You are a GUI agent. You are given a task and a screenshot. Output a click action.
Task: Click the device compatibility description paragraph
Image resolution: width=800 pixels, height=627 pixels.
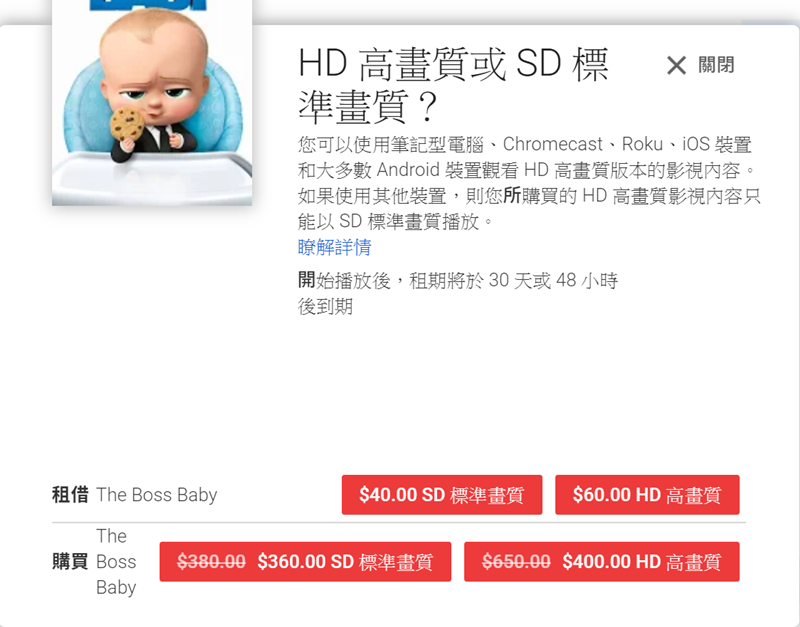(529, 183)
